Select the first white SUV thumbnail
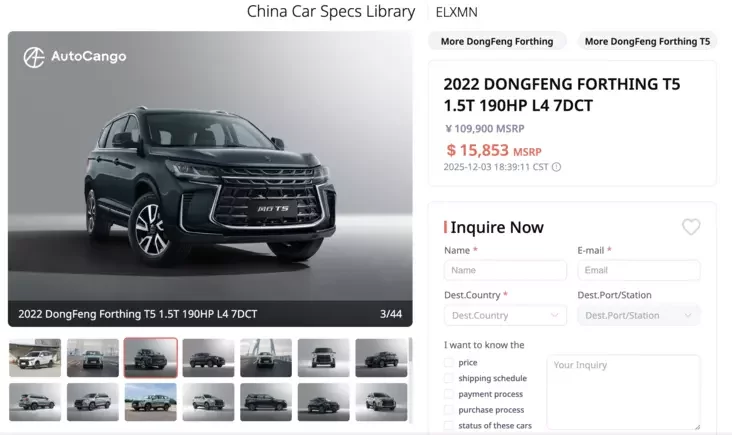The height and width of the screenshot is (435, 732). pos(35,358)
